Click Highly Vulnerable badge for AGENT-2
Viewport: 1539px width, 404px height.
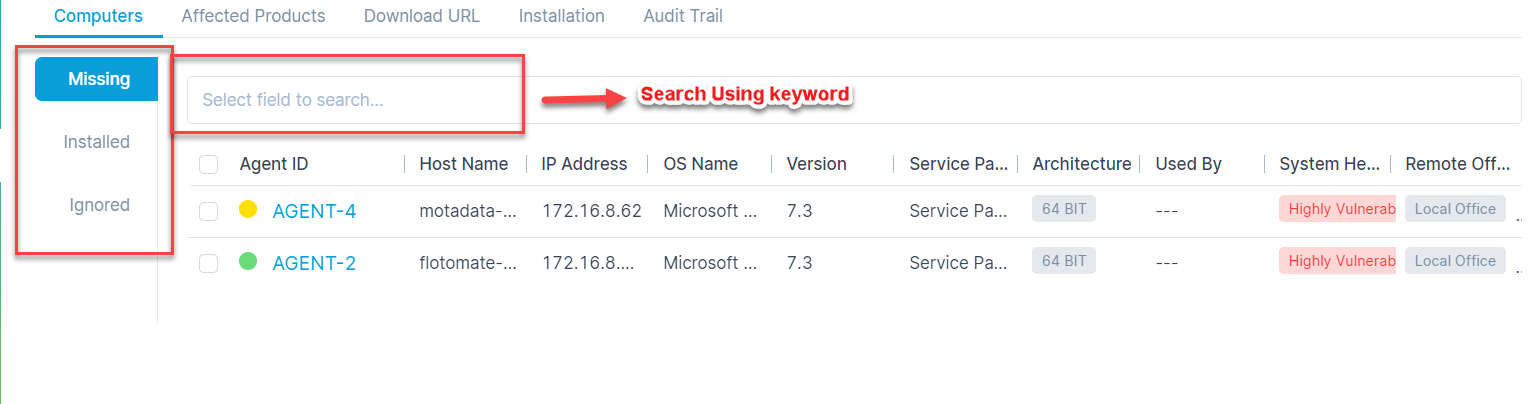click(1337, 261)
